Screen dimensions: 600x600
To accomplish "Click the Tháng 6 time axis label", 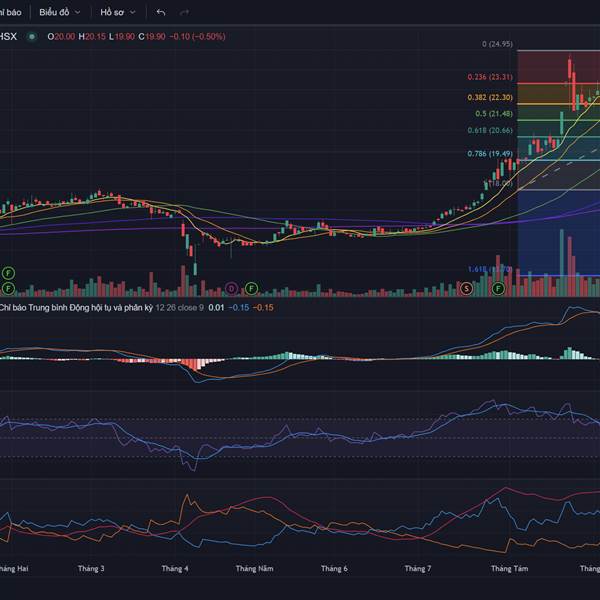I will click(x=334, y=568).
